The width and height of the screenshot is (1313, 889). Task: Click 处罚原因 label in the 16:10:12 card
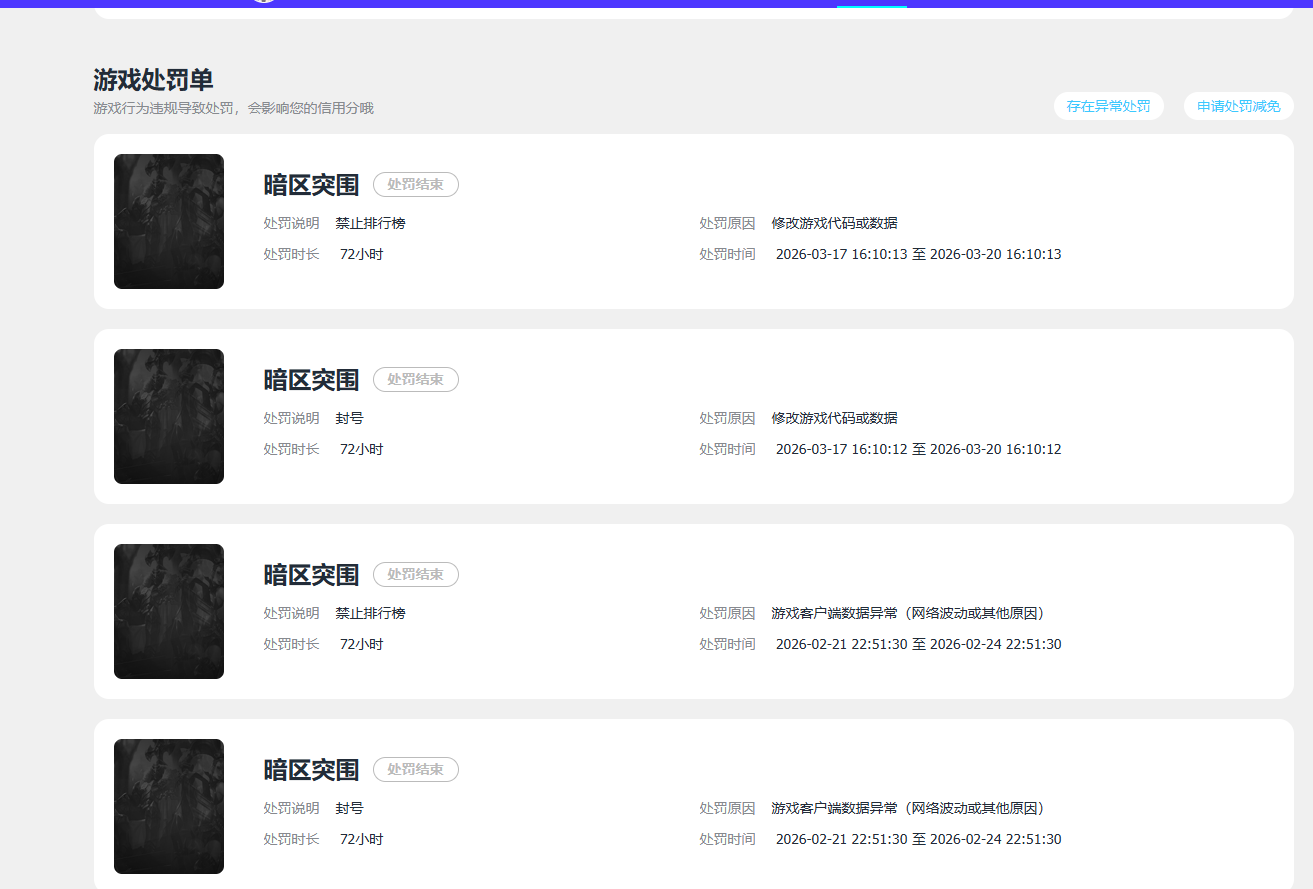point(728,419)
